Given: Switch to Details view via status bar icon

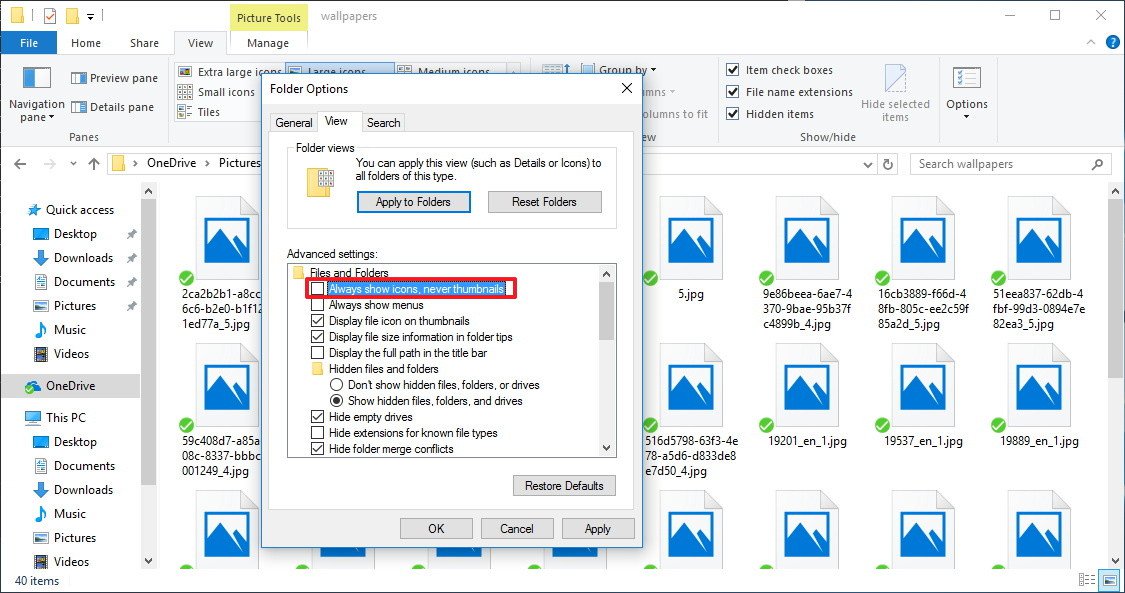Looking at the screenshot, I should [x=1089, y=579].
